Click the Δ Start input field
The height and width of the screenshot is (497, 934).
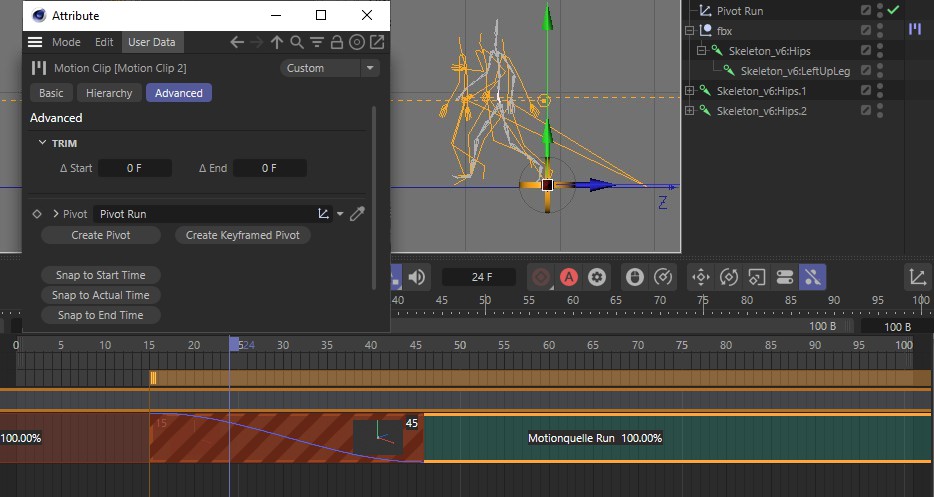135,168
